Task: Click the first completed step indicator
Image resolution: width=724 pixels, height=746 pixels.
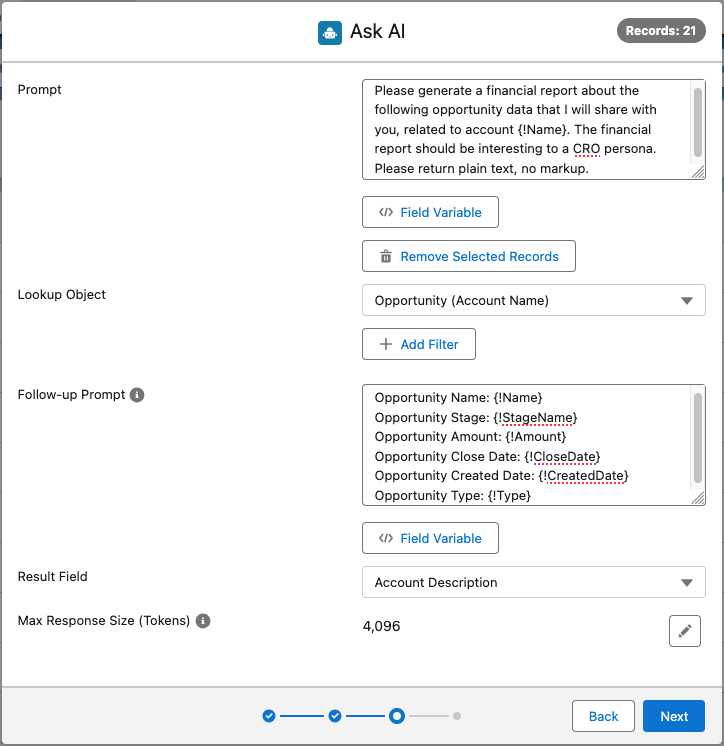Action: 269,716
